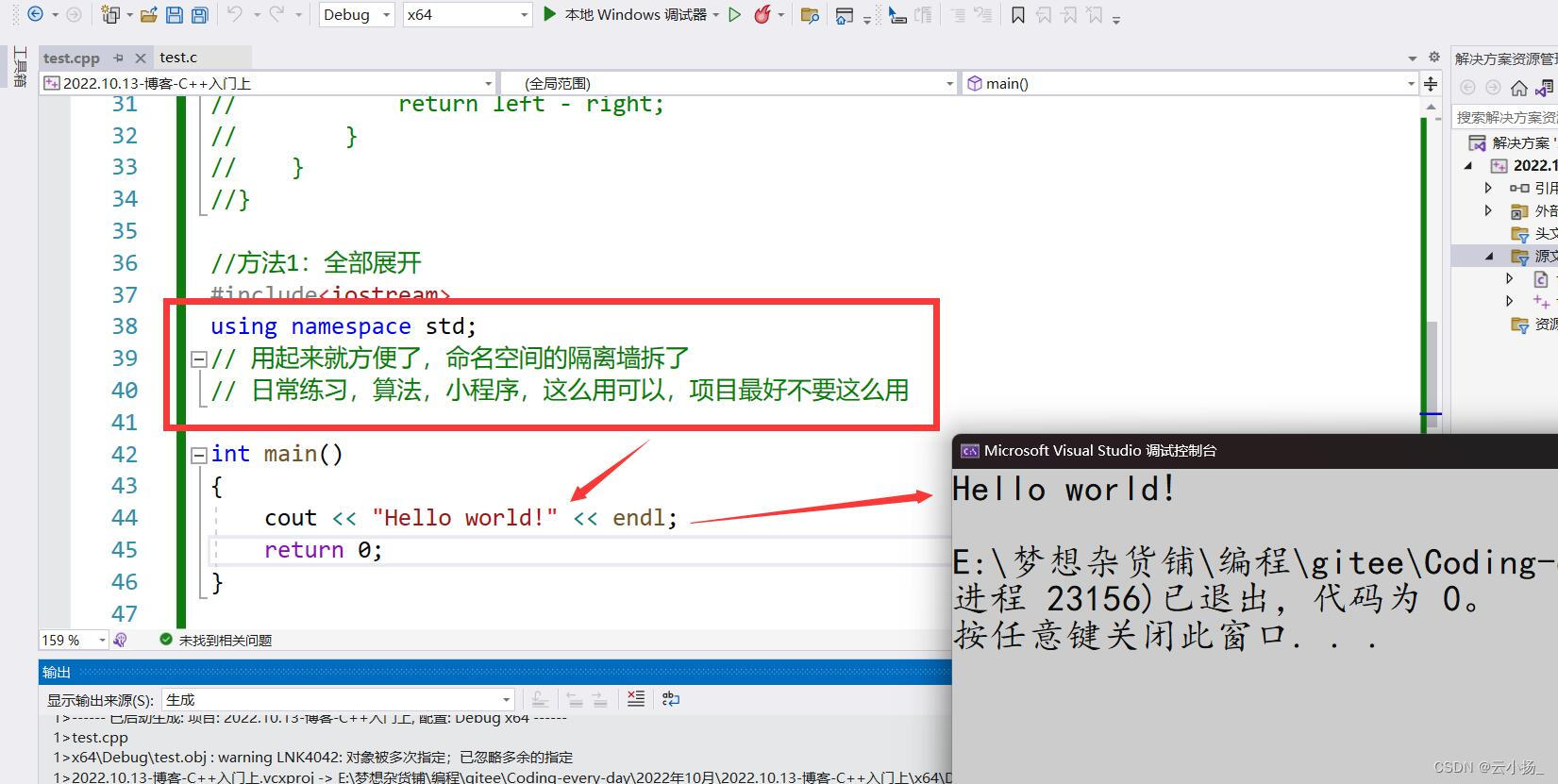
Task: Click the clear all output icon
Action: tap(636, 699)
